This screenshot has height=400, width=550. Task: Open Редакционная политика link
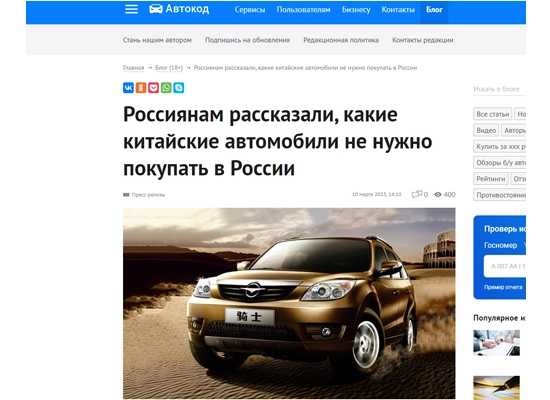[341, 40]
